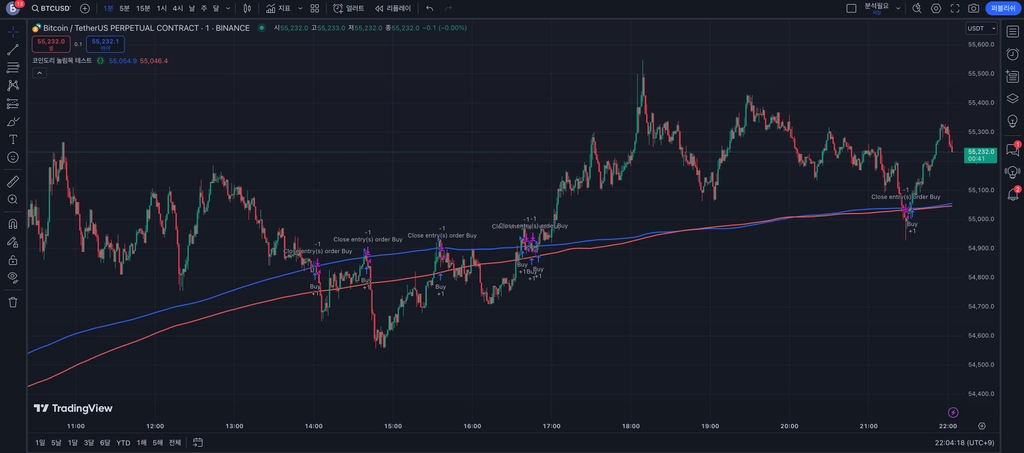Open the candlestick chart style selector
Screen dimensions: 1024x453
[247, 8]
